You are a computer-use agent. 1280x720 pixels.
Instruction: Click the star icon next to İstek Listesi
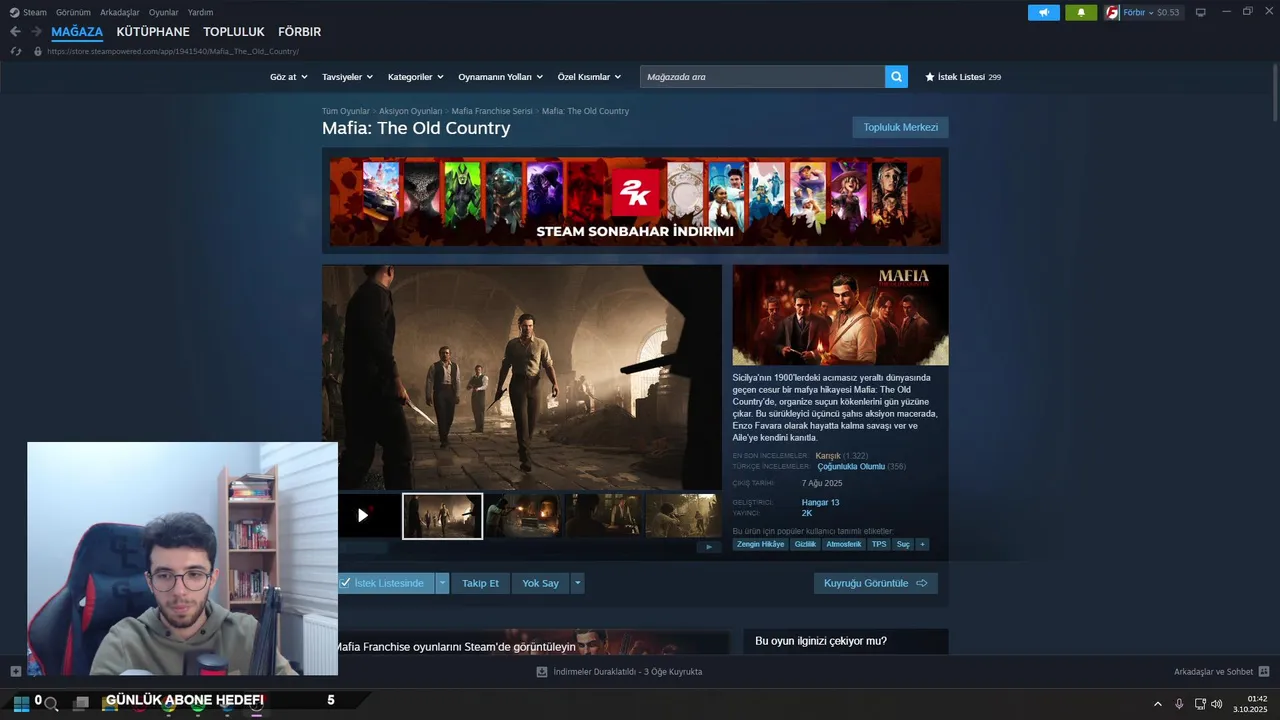pyautogui.click(x=930, y=77)
